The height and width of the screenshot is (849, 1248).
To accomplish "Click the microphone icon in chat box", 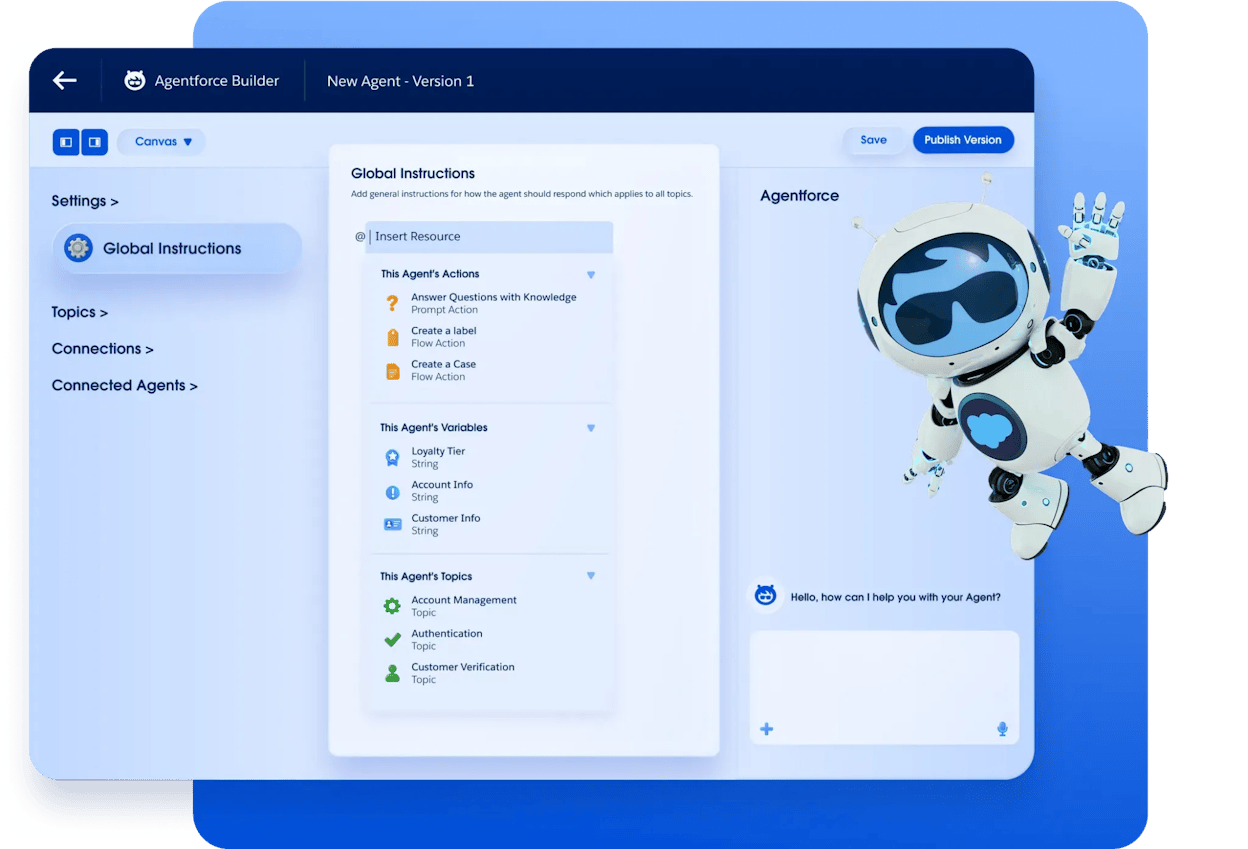I will (x=1002, y=729).
